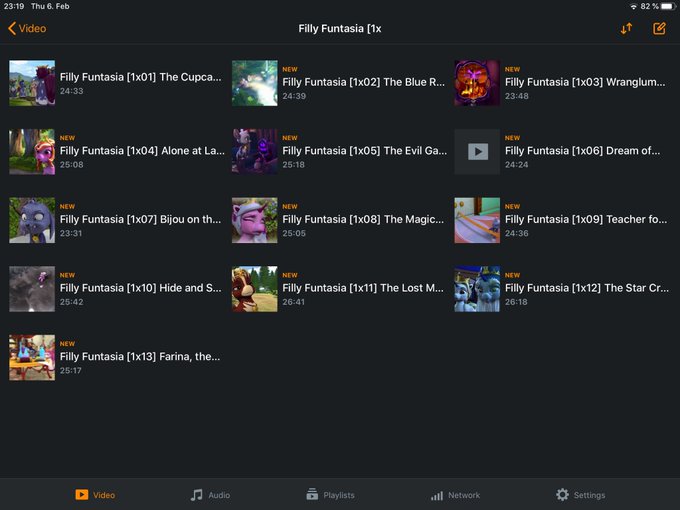The image size is (680, 510).
Task: Click the 26:41 duration of episode 1x11
Action: click(294, 302)
